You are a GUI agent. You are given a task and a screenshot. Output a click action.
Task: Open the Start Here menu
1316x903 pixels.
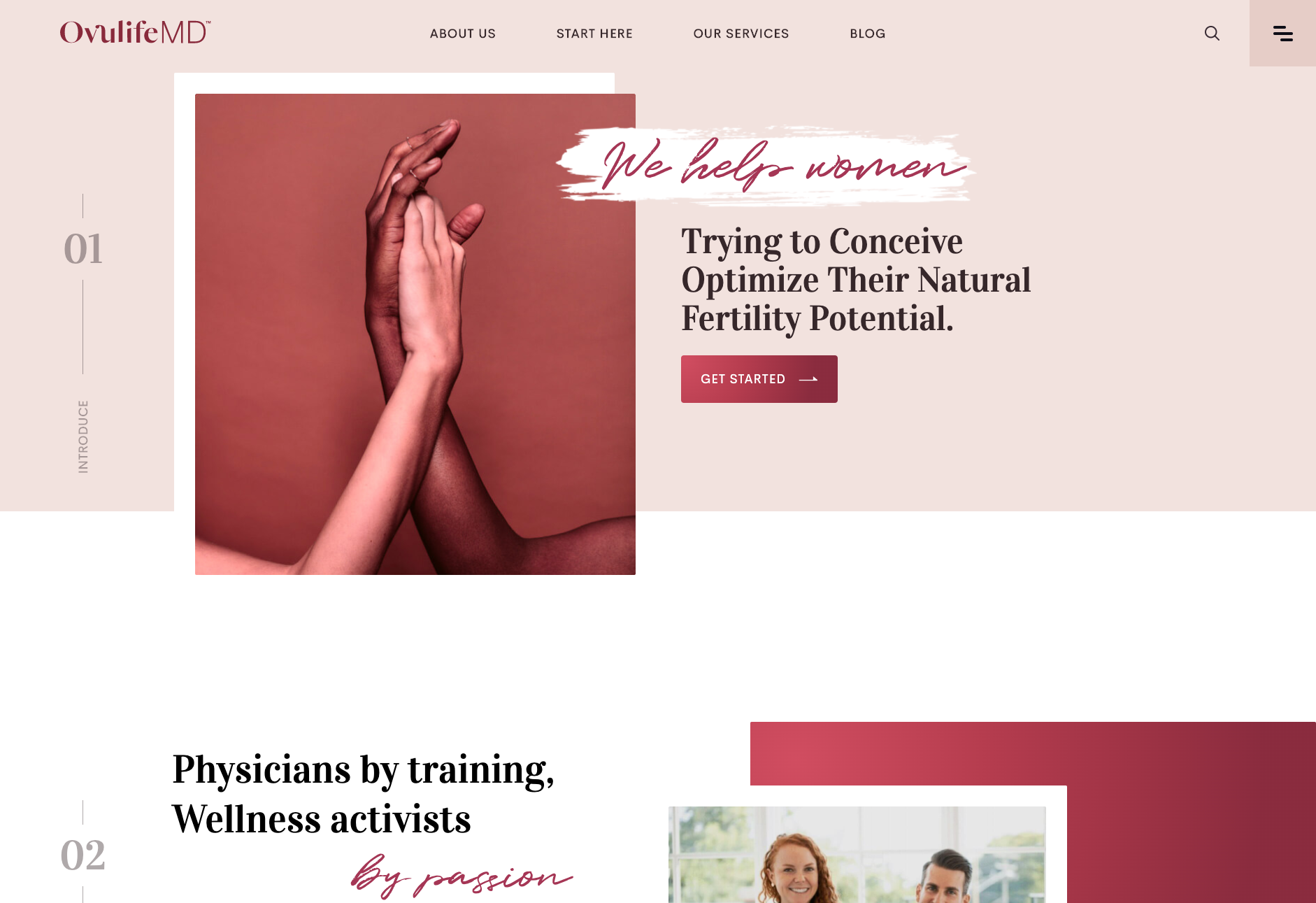coord(594,34)
